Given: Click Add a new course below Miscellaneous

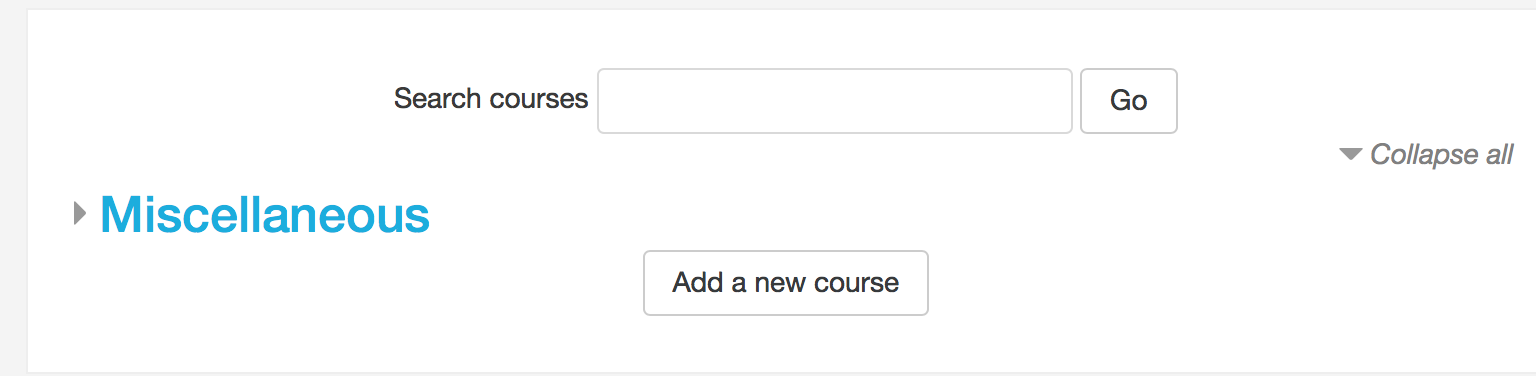Looking at the screenshot, I should (x=786, y=283).
